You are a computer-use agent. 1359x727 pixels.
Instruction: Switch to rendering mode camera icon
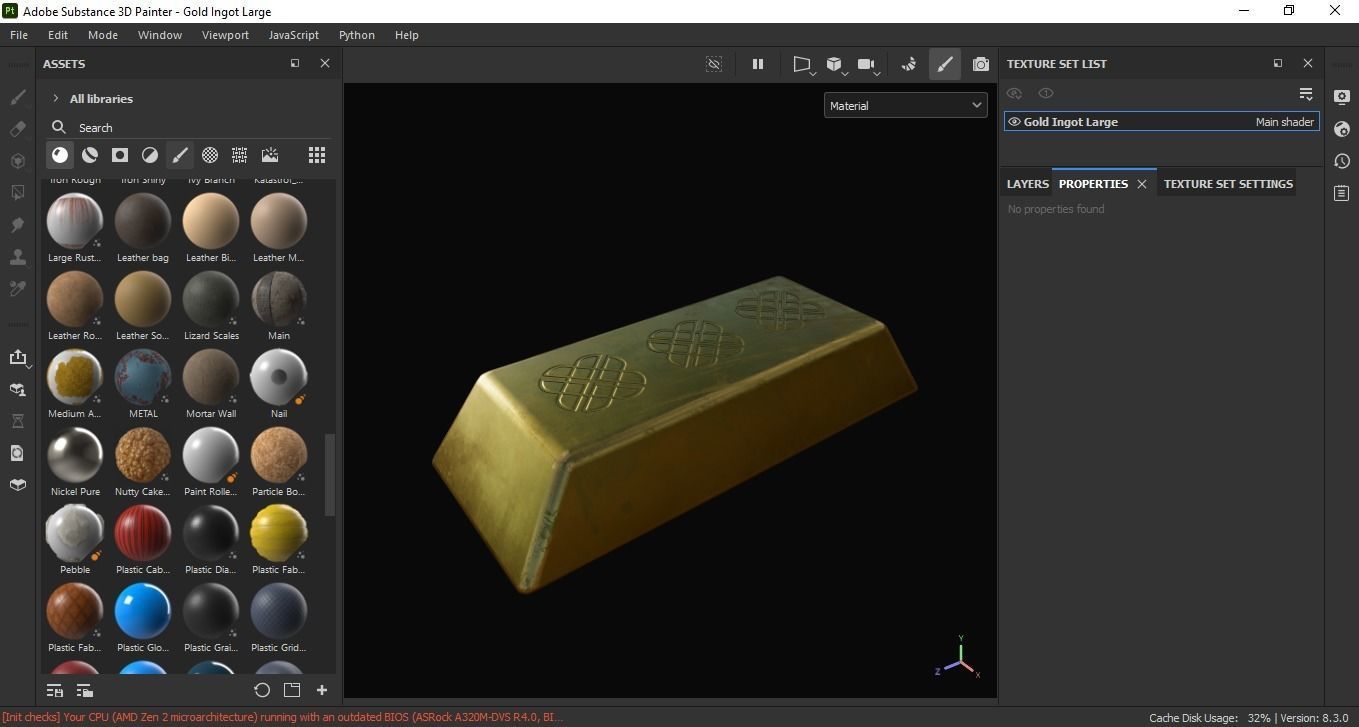point(980,64)
